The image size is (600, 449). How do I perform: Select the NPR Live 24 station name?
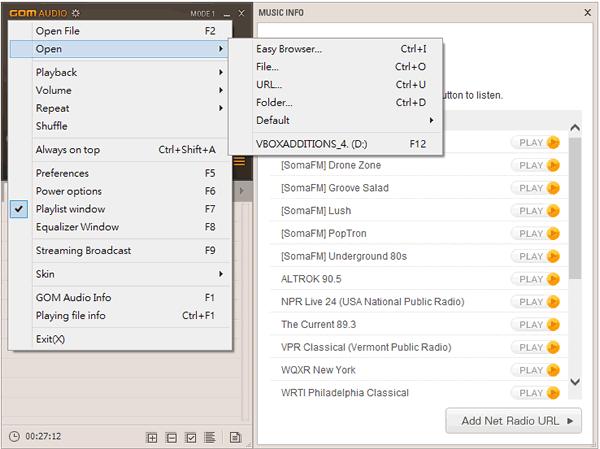(373, 302)
